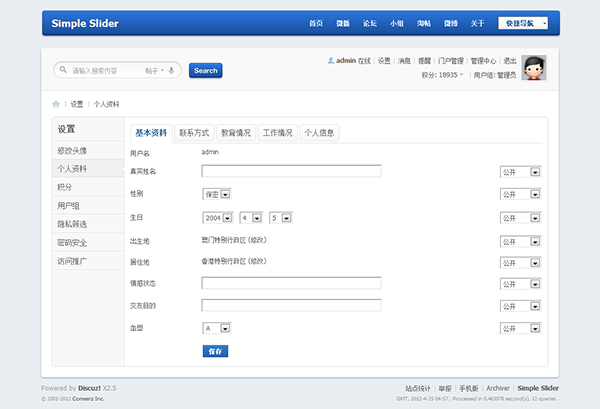Viewport: 600px width, 409px height.
Task: Open the 公开 privacy dropdown for 情感状态
Action: point(520,284)
